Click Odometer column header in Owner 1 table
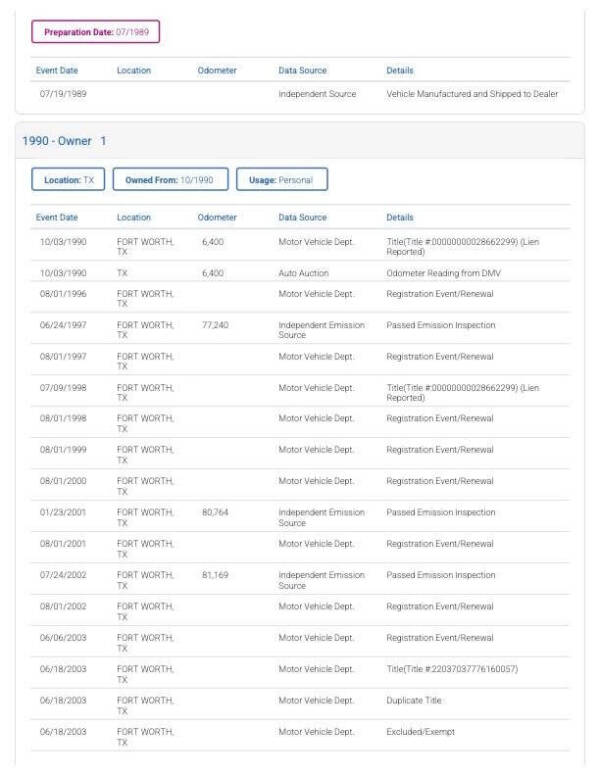The image size is (600, 776). (x=216, y=217)
